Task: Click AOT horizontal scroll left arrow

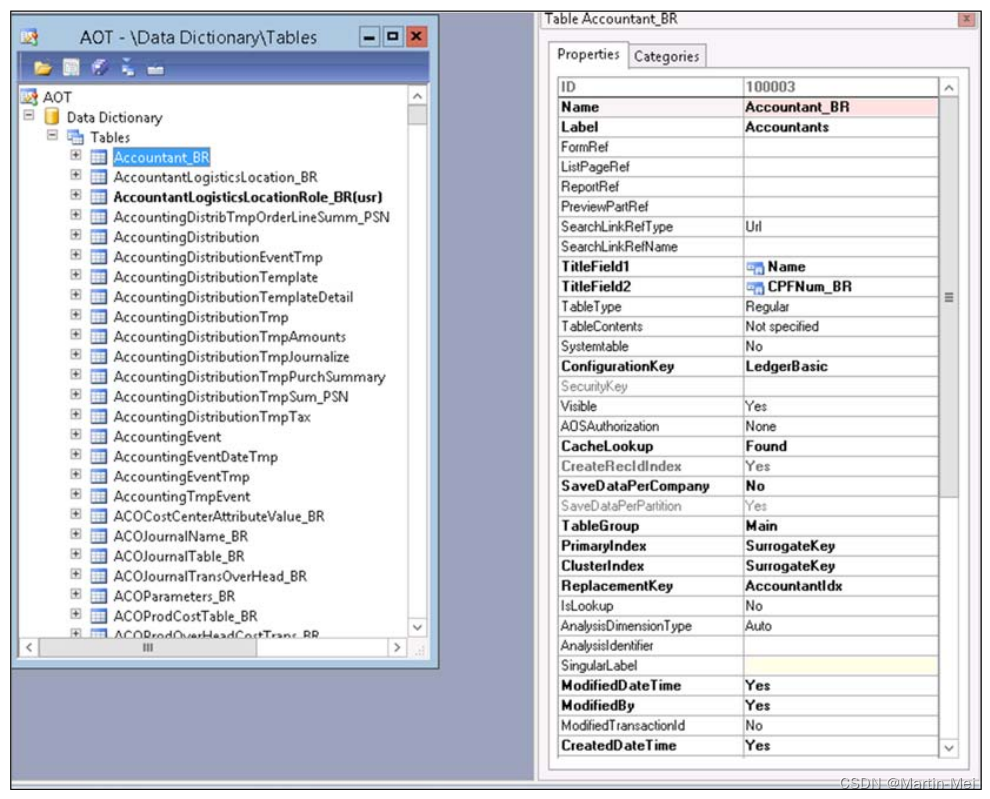Action: pos(29,647)
